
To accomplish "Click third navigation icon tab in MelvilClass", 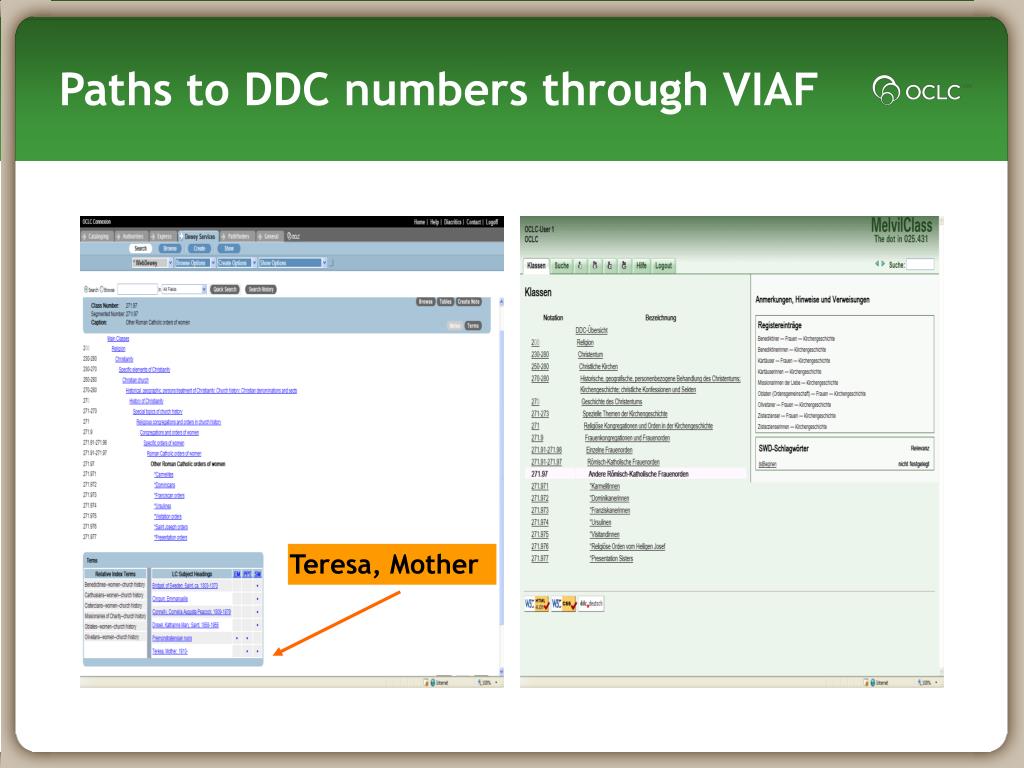I will pyautogui.click(x=609, y=266).
